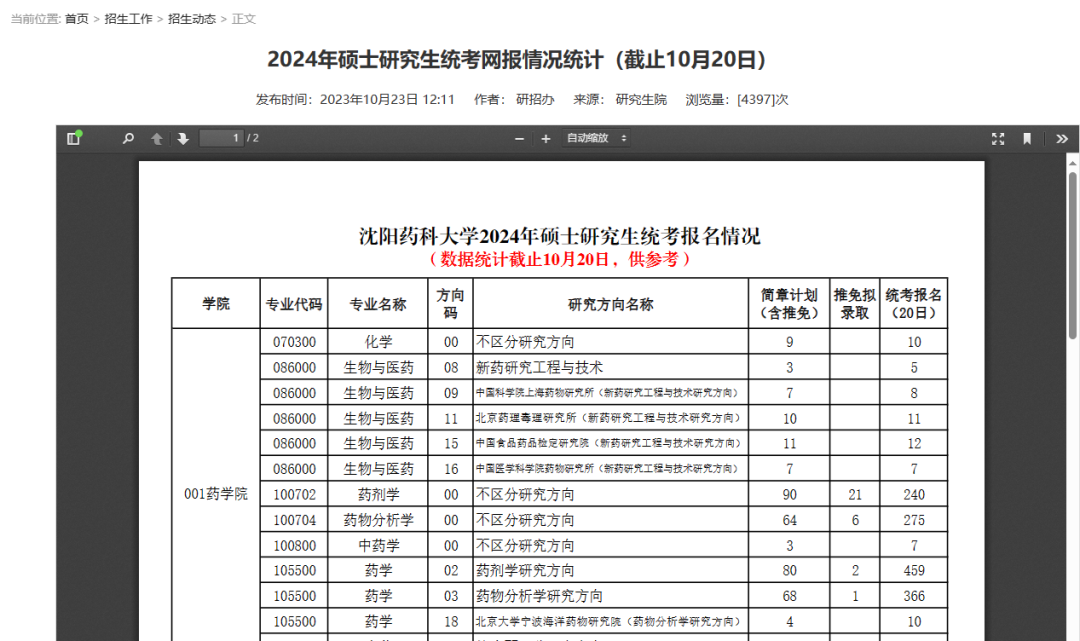This screenshot has width=1080, height=641.
Task: Toggle the PDF viewer sidebar
Action: pos(74,138)
